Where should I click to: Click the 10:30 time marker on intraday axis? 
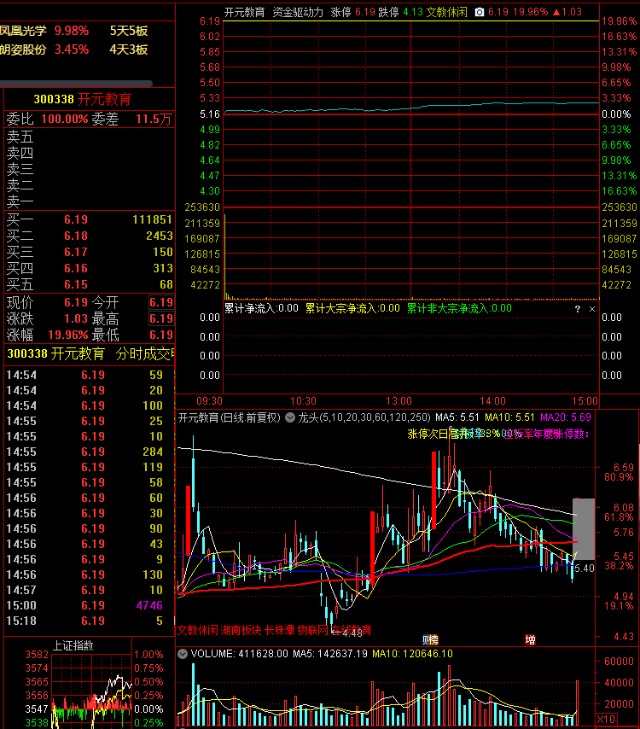pyautogui.click(x=303, y=401)
